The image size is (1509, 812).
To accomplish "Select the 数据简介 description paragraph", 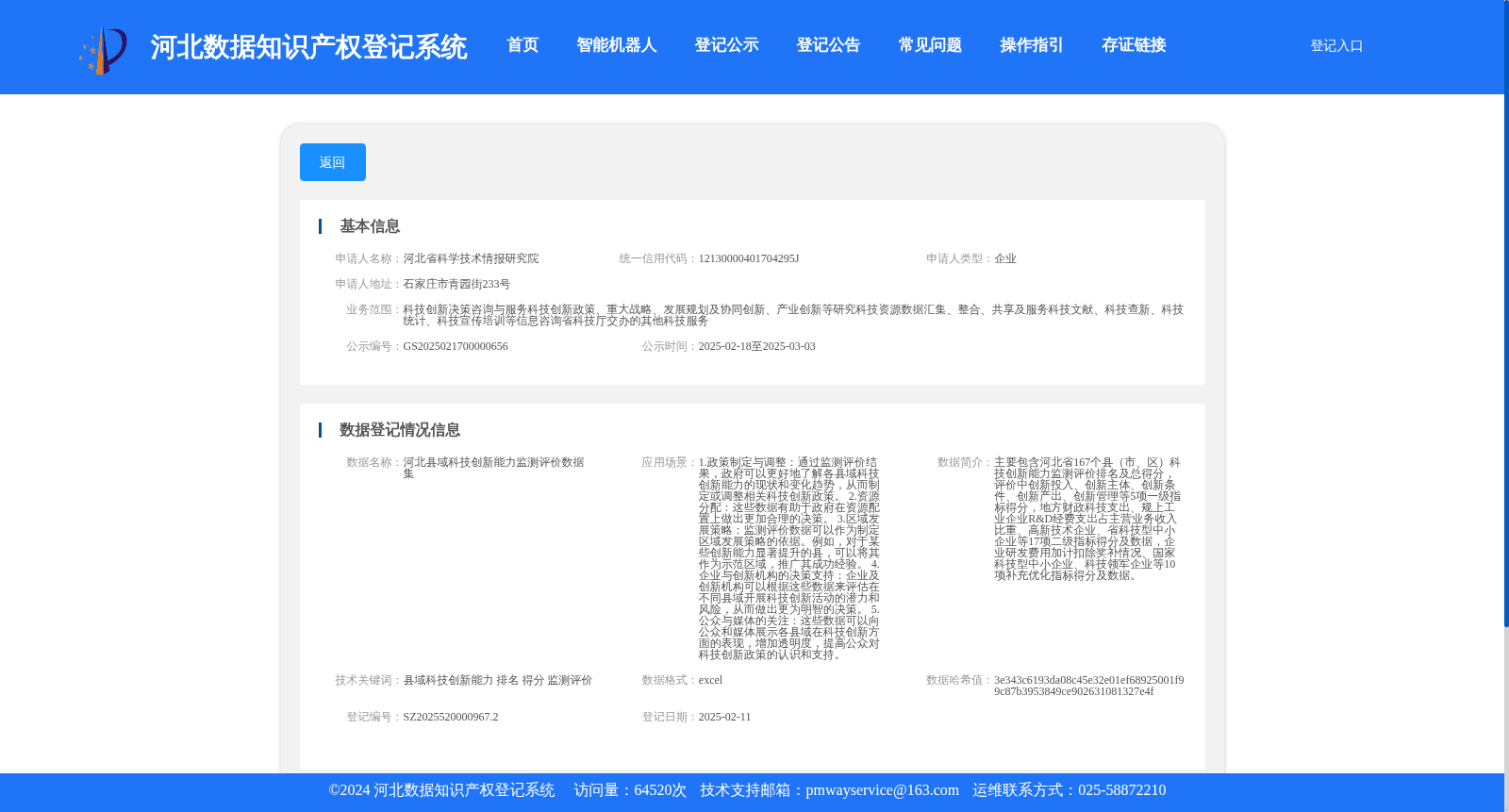I will coord(1087,519).
